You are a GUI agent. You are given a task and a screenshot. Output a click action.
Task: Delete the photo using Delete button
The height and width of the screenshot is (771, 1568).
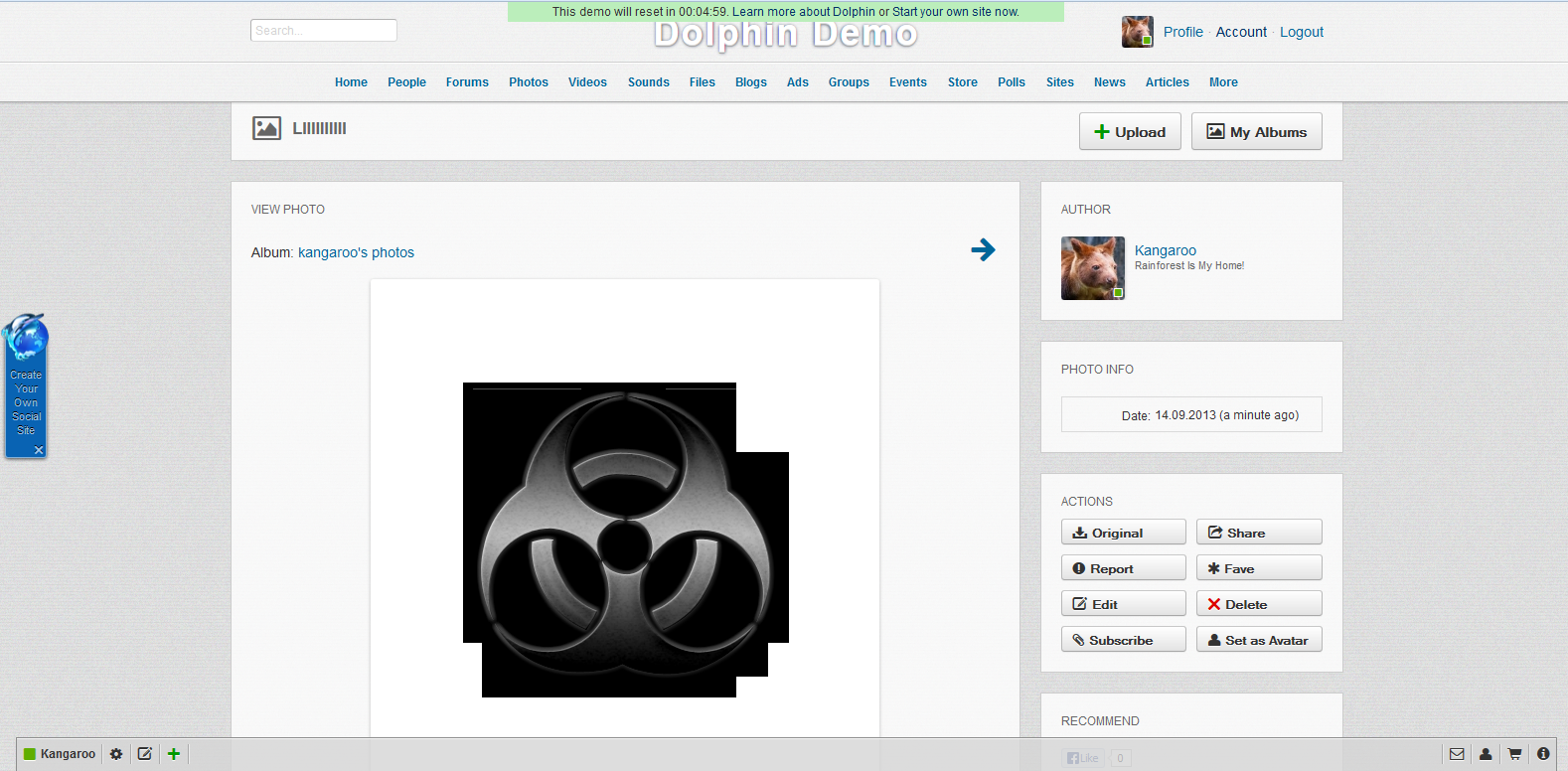pos(1258,604)
